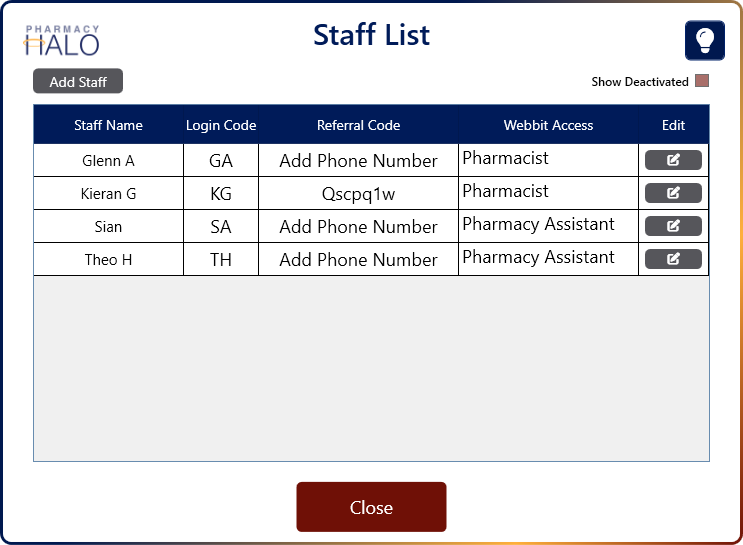Select Kieran G's referral code Qscpq1w
The width and height of the screenshot is (743, 545).
(358, 194)
